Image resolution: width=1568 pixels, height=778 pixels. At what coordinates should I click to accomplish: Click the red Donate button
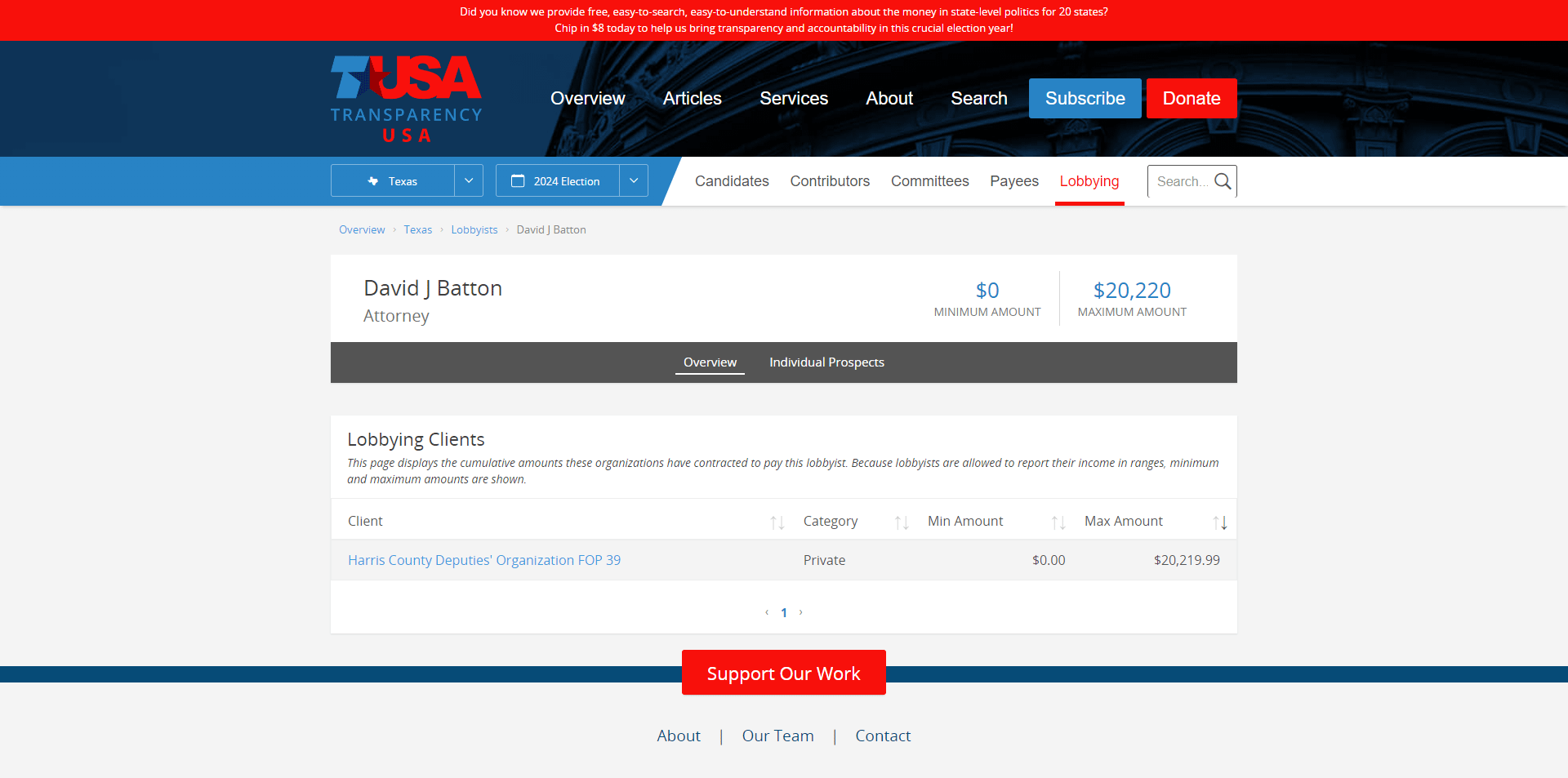(x=1192, y=99)
